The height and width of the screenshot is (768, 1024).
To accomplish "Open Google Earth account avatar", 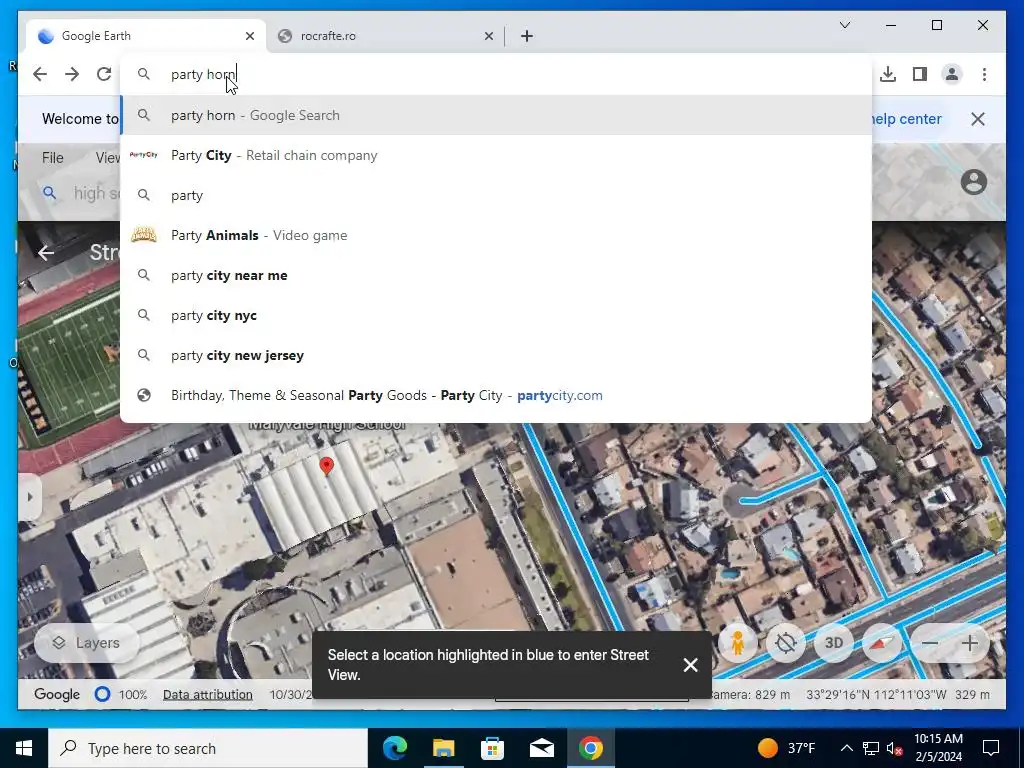I will point(974,182).
